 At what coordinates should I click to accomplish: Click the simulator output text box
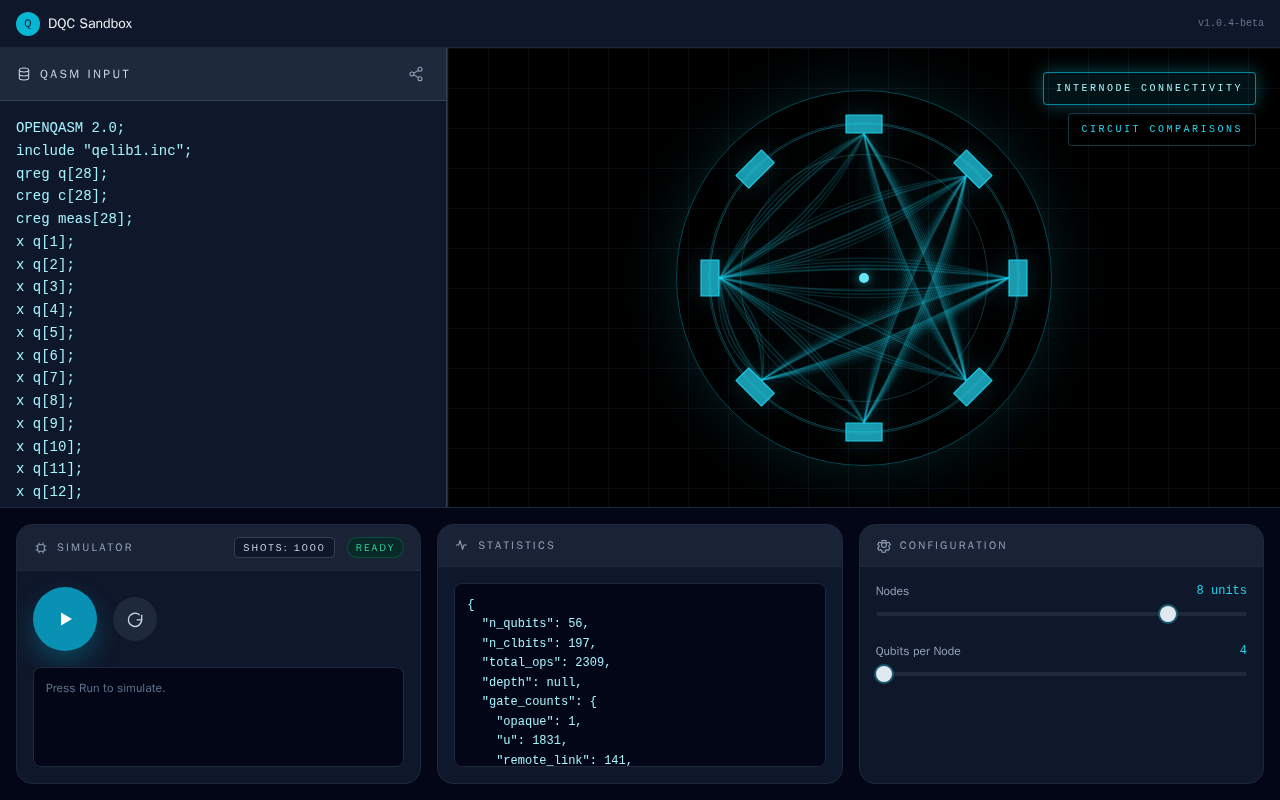[218, 717]
